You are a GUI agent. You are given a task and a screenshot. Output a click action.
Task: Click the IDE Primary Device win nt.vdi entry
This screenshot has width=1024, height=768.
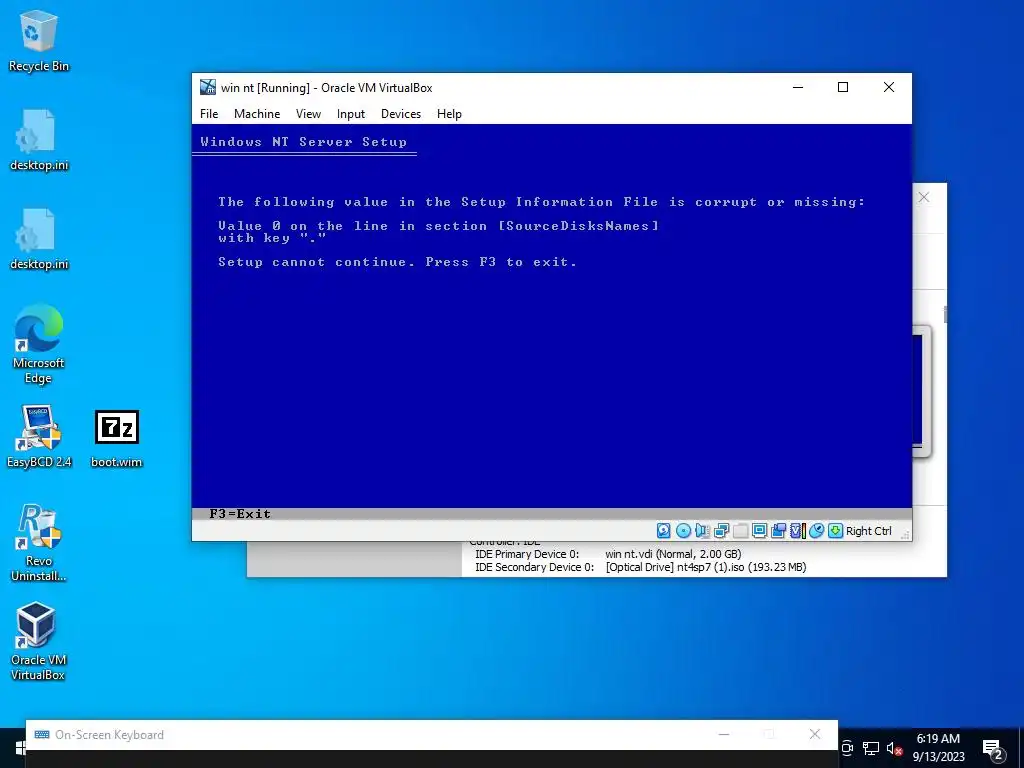608,554
